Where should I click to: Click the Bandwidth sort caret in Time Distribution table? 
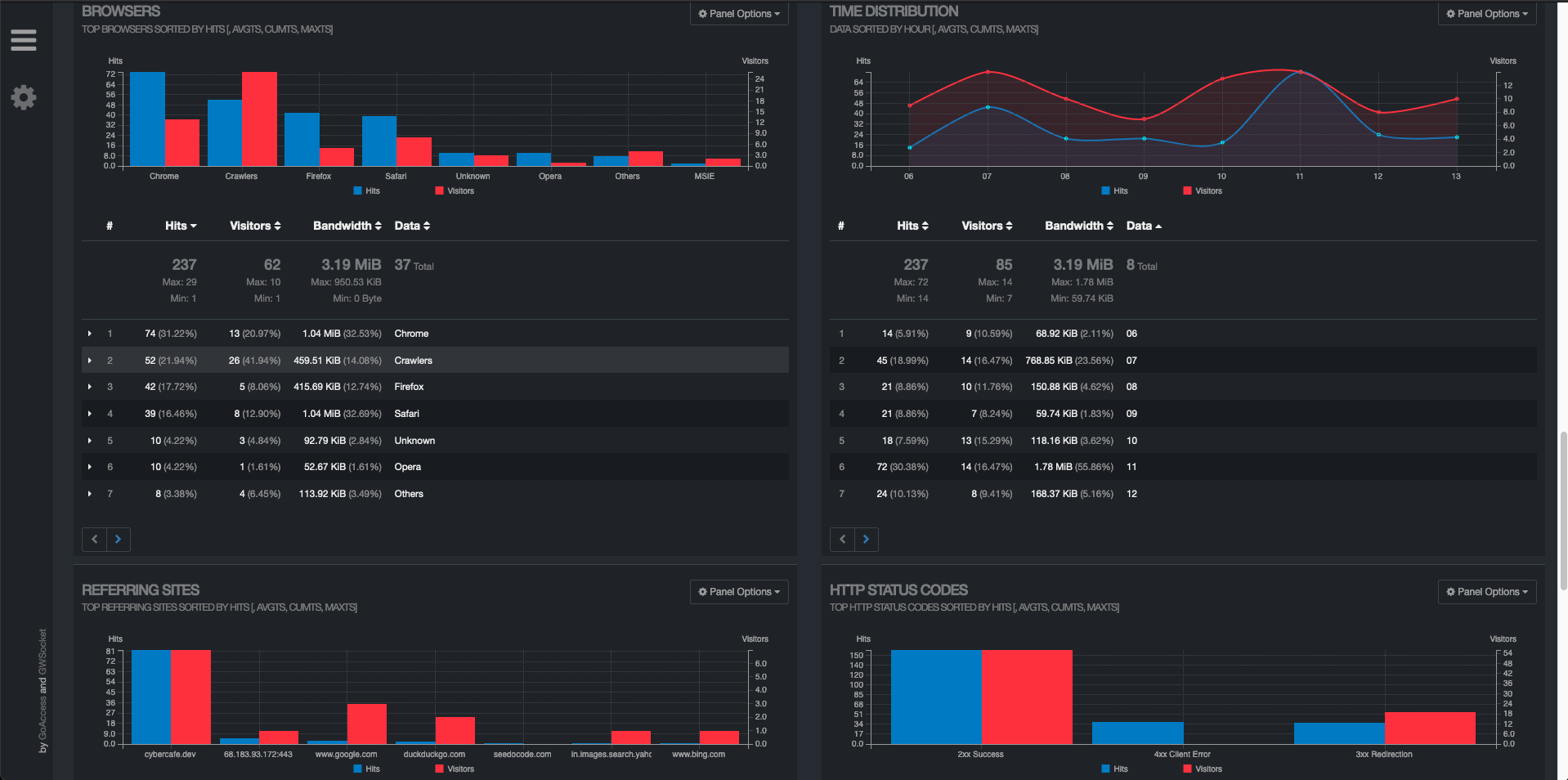point(1111,226)
